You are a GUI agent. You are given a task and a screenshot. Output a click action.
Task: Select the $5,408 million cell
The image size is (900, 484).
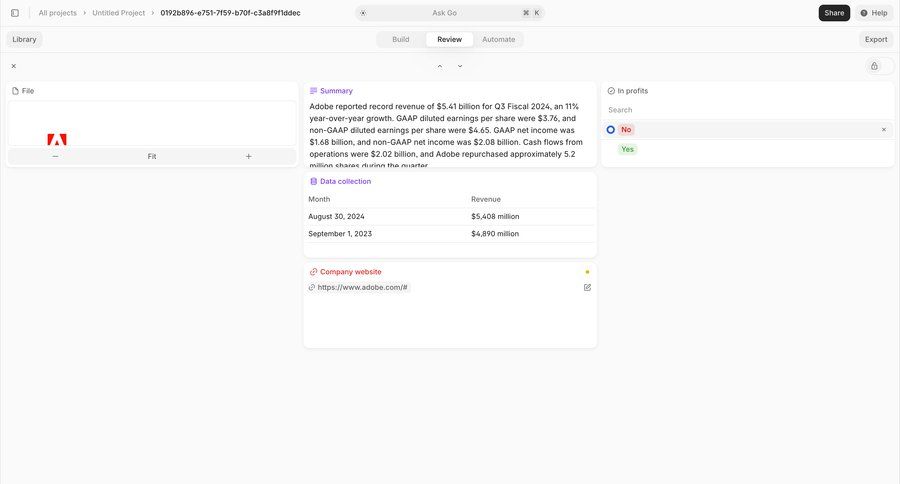pos(495,216)
